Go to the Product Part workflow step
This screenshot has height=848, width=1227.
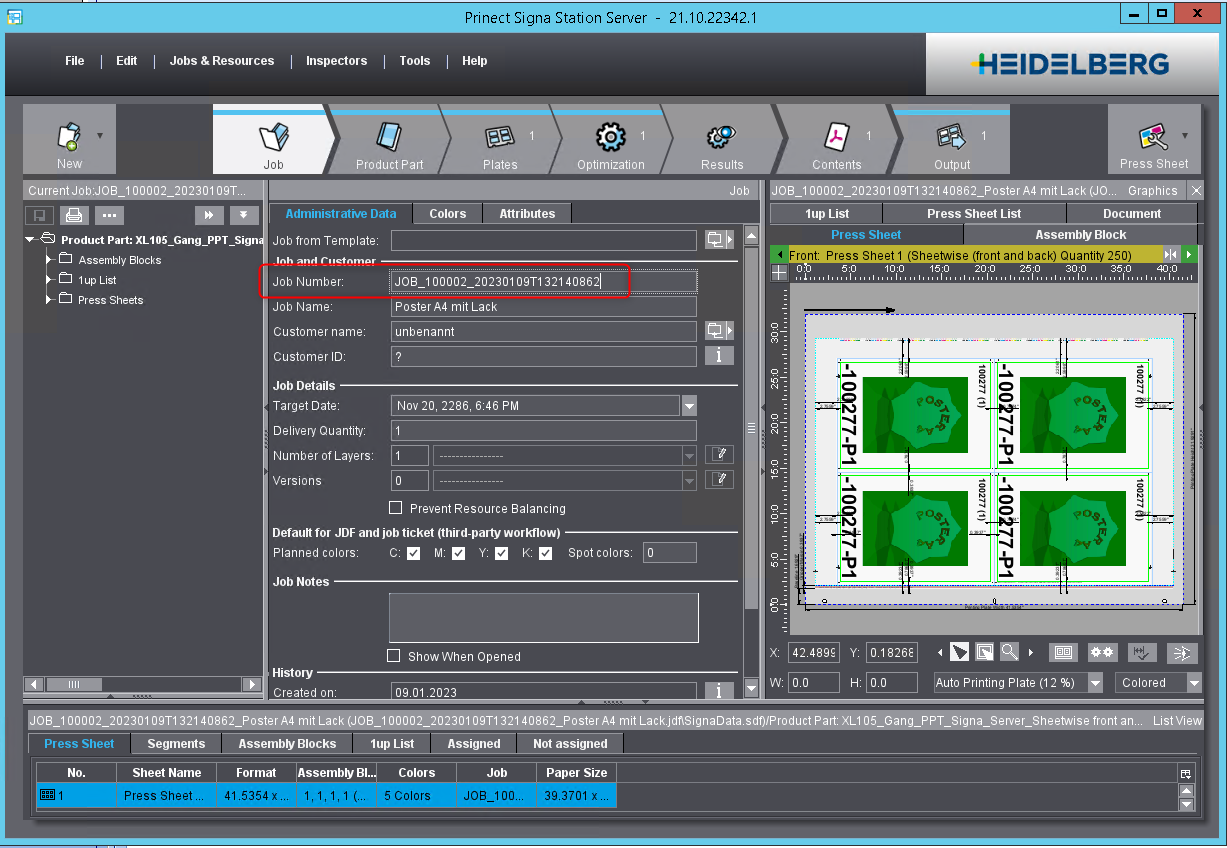pos(389,141)
